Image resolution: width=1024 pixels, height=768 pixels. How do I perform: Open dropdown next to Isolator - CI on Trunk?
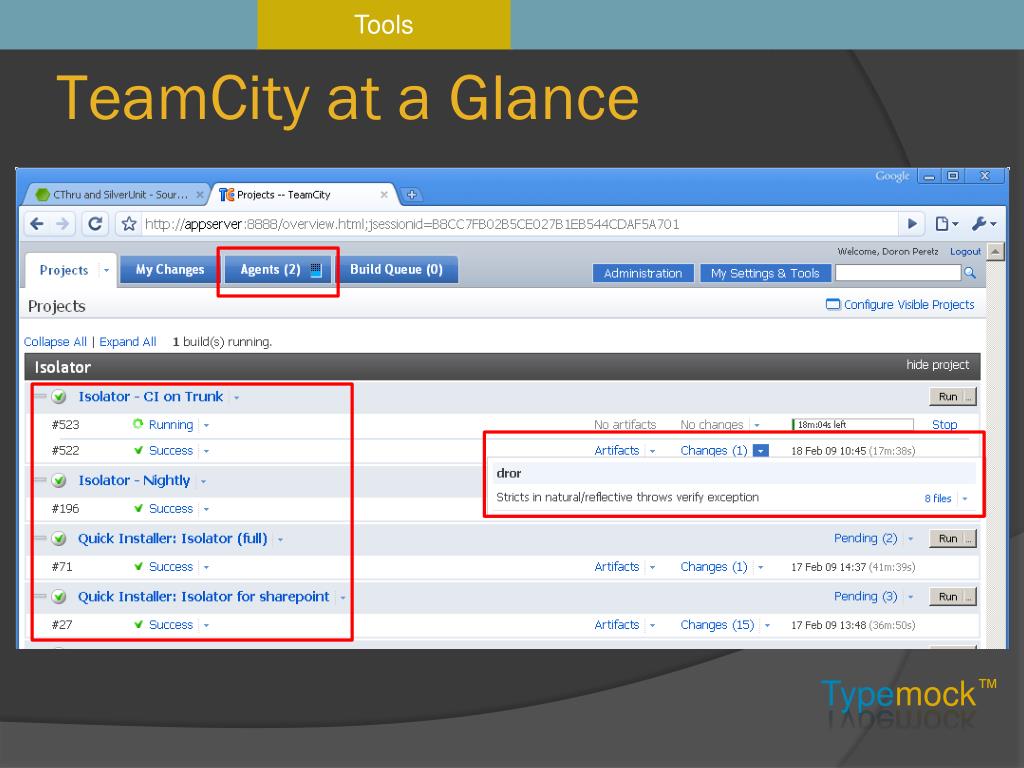[x=236, y=398]
